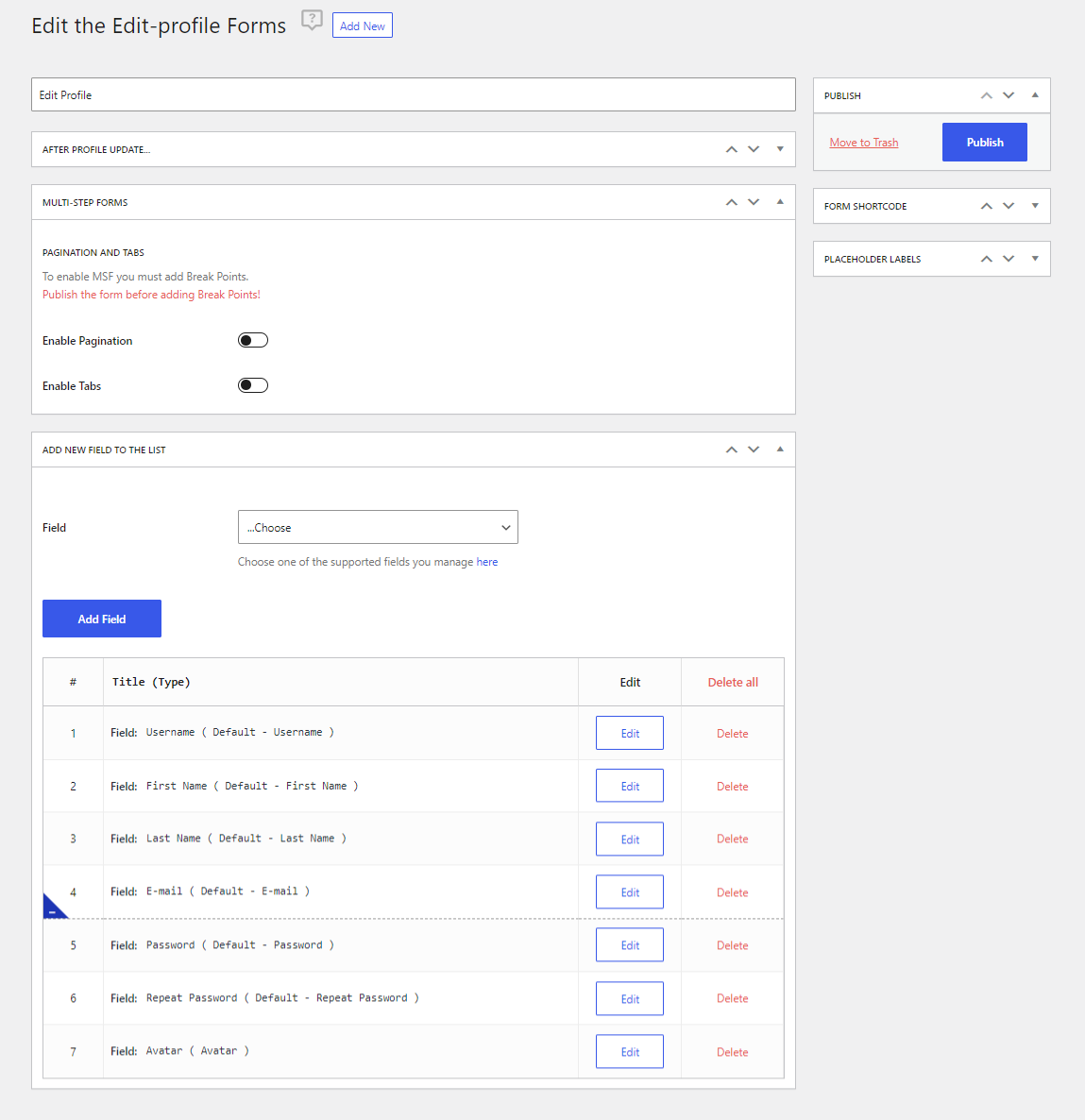This screenshot has width=1085, height=1120.
Task: Click the Add Field button
Action: 101,619
